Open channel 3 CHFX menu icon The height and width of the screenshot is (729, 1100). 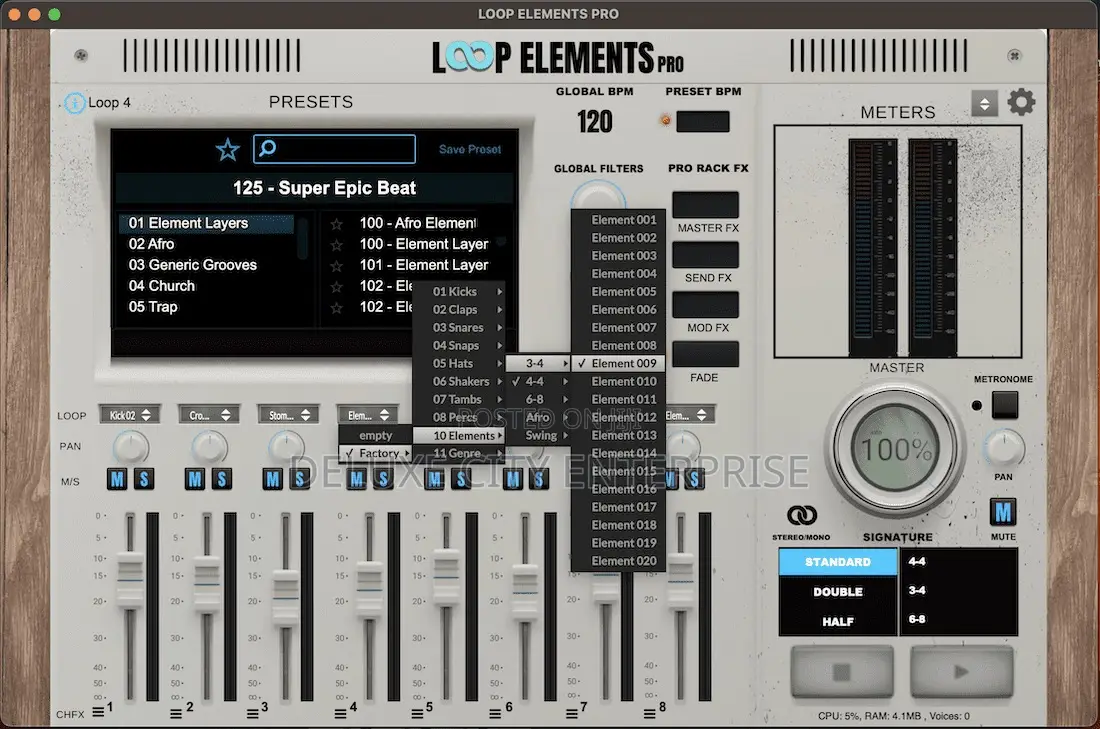[253, 714]
